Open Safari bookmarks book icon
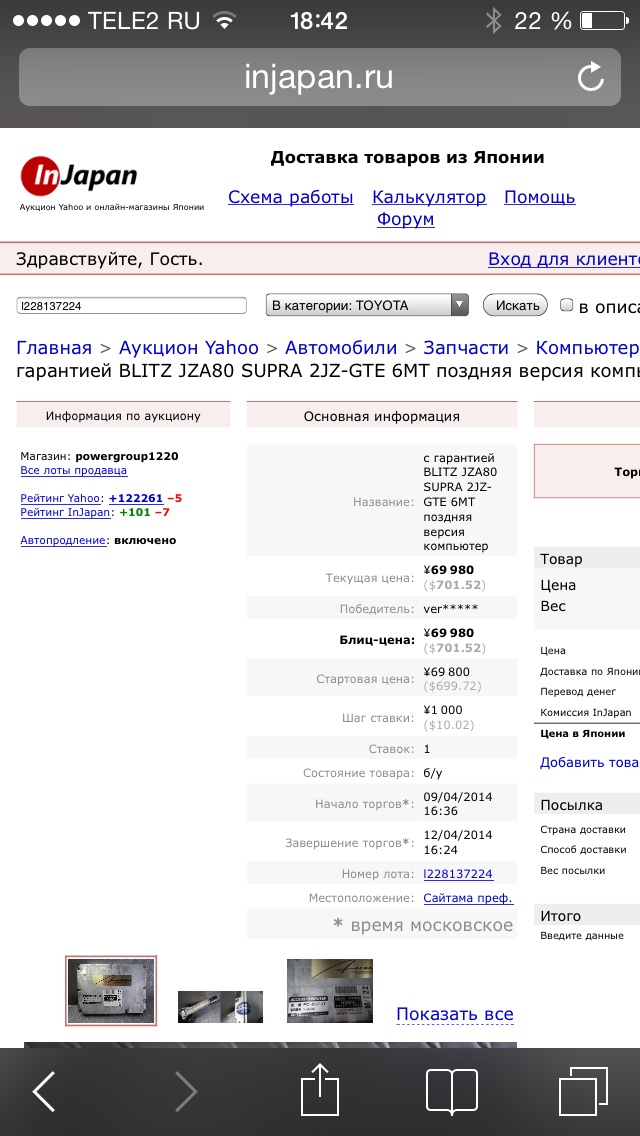This screenshot has width=640, height=1136. coord(451,1091)
